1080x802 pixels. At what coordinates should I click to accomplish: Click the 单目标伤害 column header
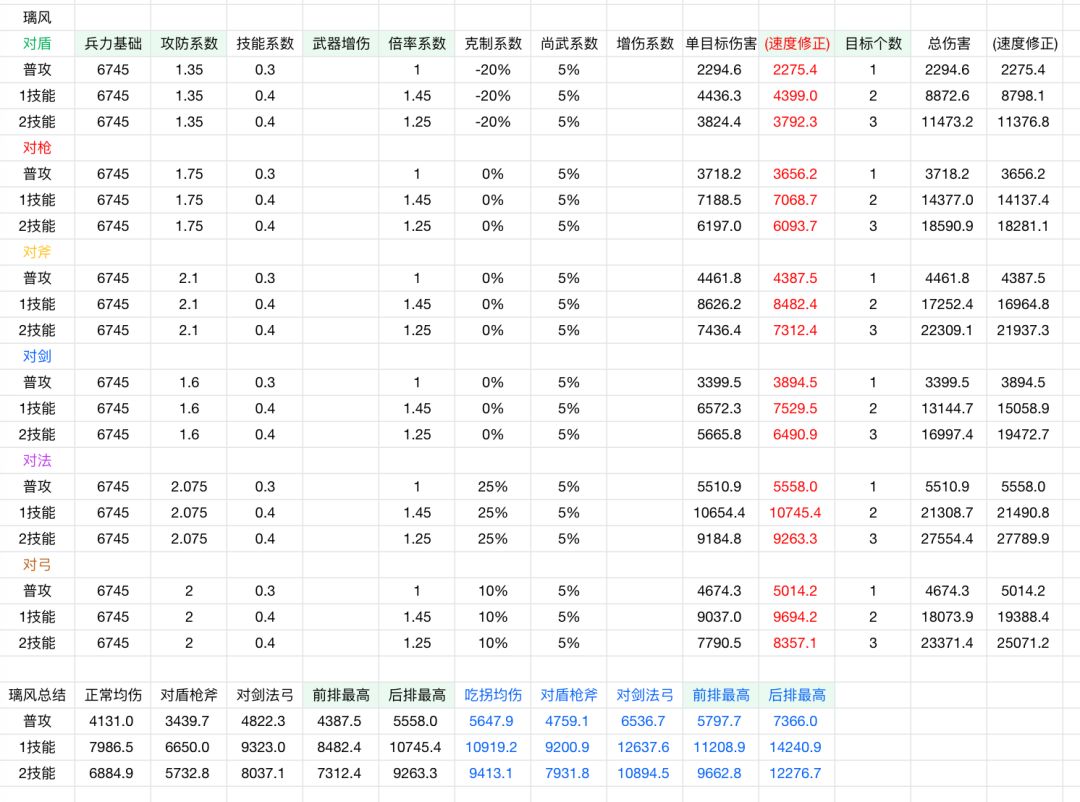720,43
